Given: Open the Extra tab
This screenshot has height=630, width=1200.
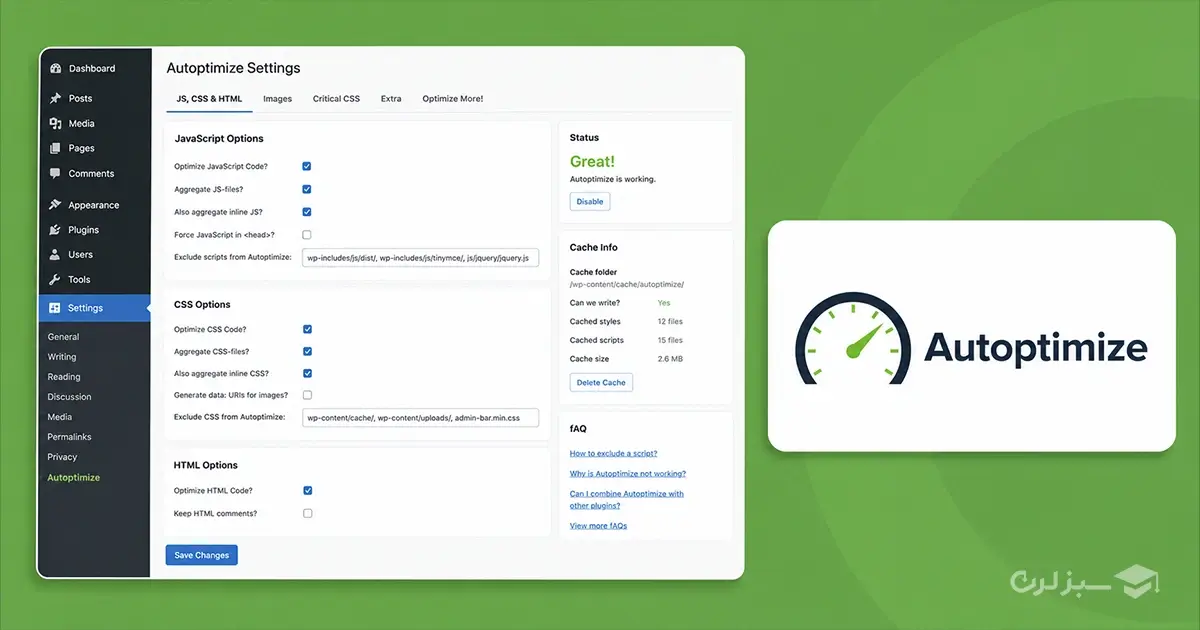Looking at the screenshot, I should [x=391, y=99].
